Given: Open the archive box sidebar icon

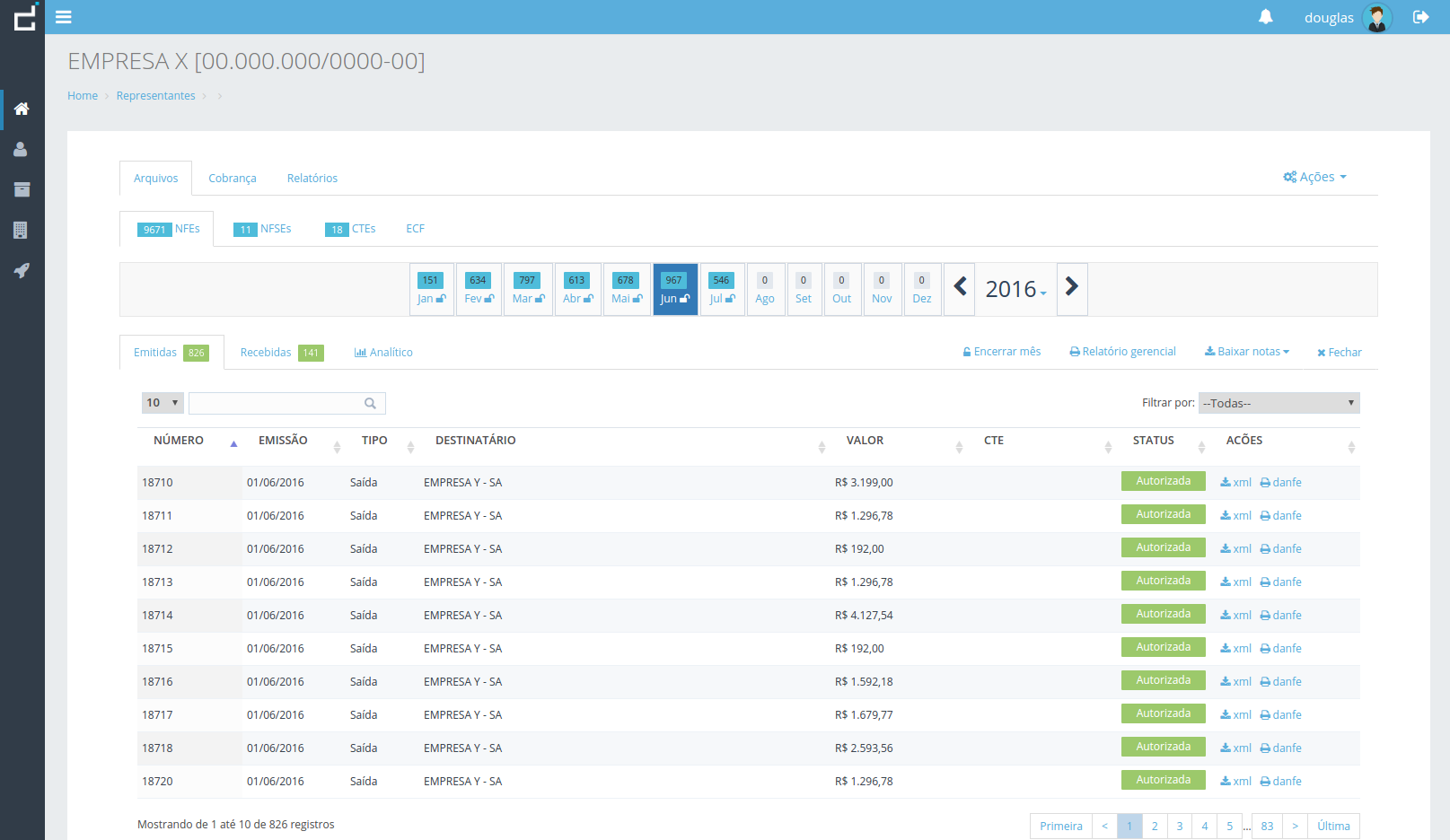Looking at the screenshot, I should [x=22, y=189].
